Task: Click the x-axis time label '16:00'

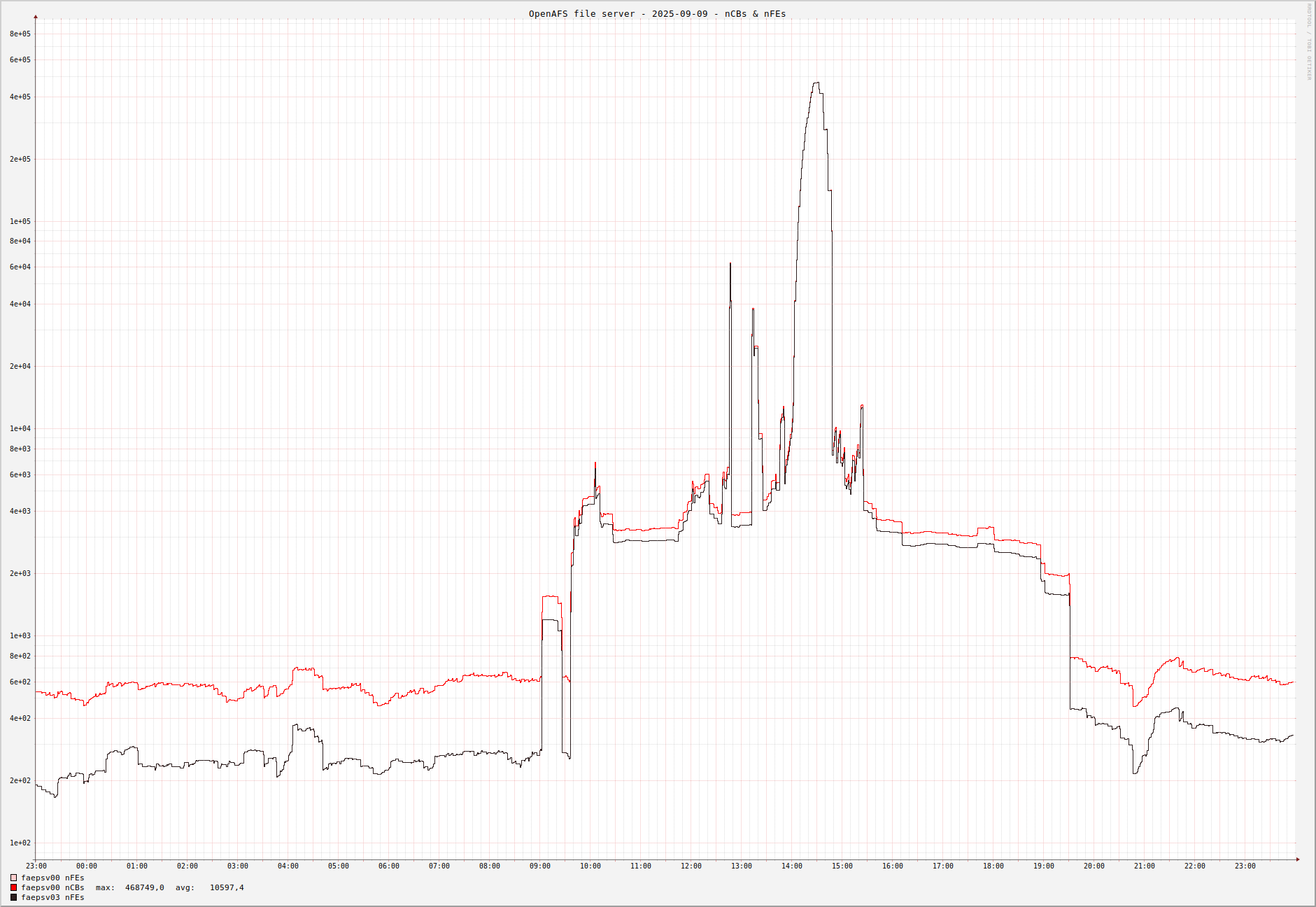Action: click(x=893, y=866)
